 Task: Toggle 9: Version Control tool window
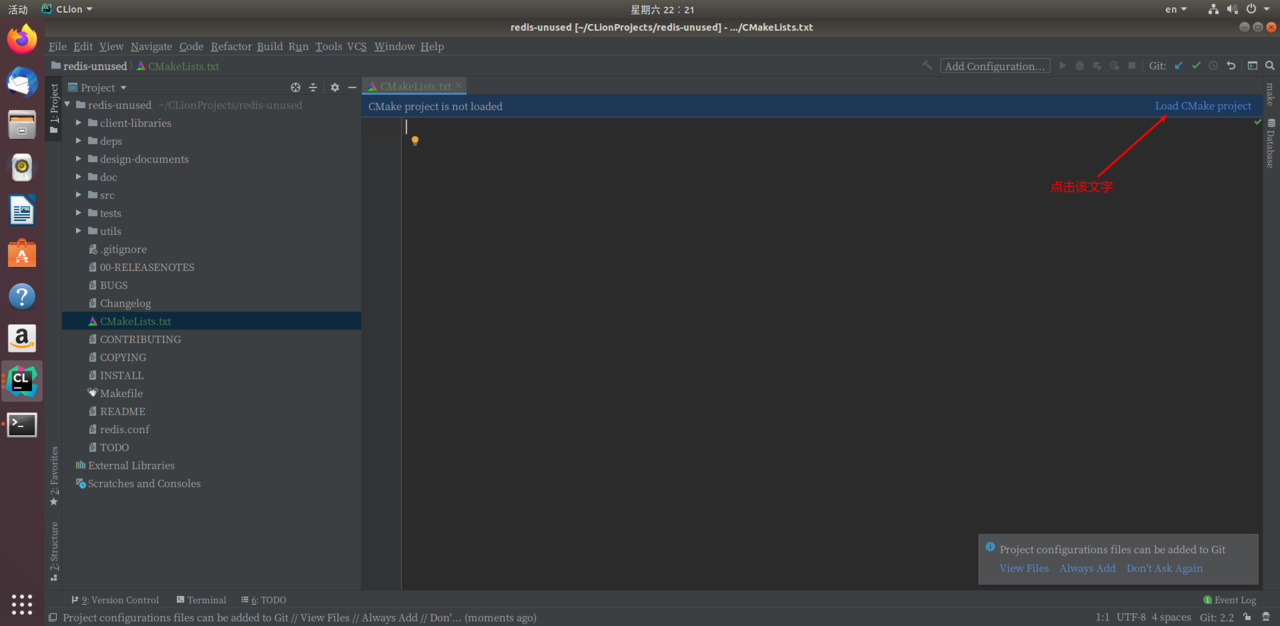click(115, 600)
